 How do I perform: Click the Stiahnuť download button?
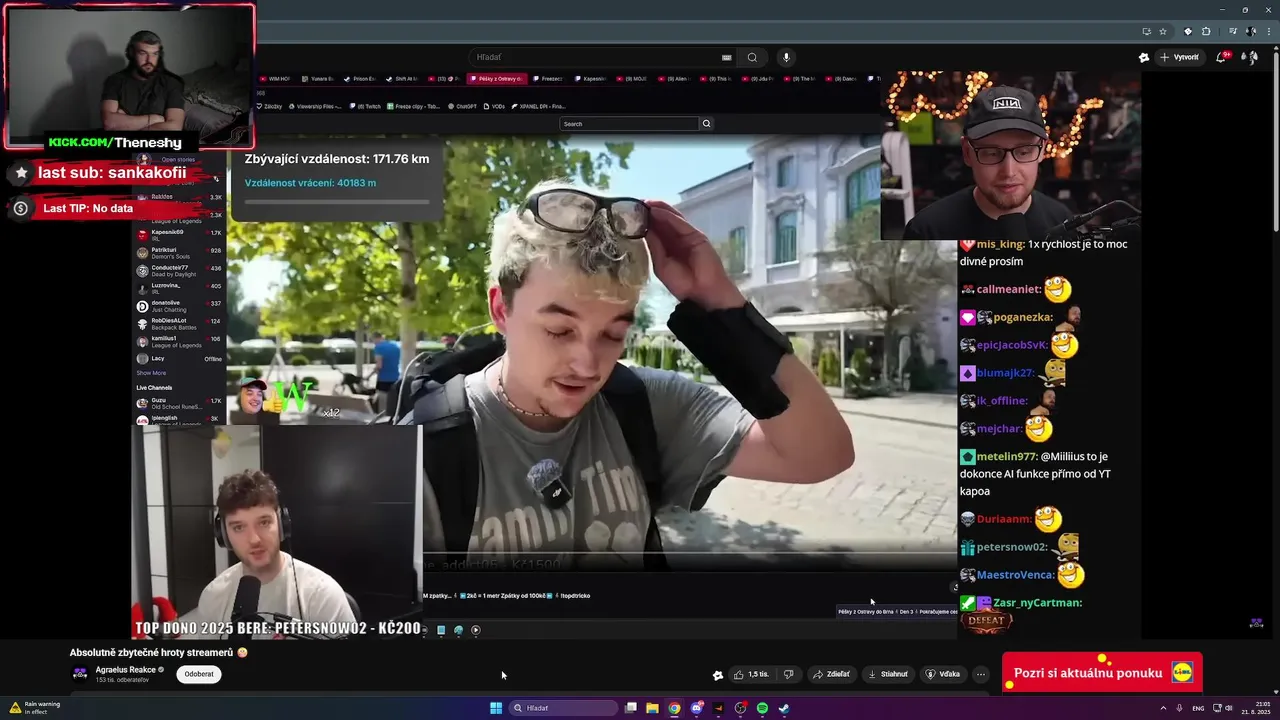(x=888, y=674)
